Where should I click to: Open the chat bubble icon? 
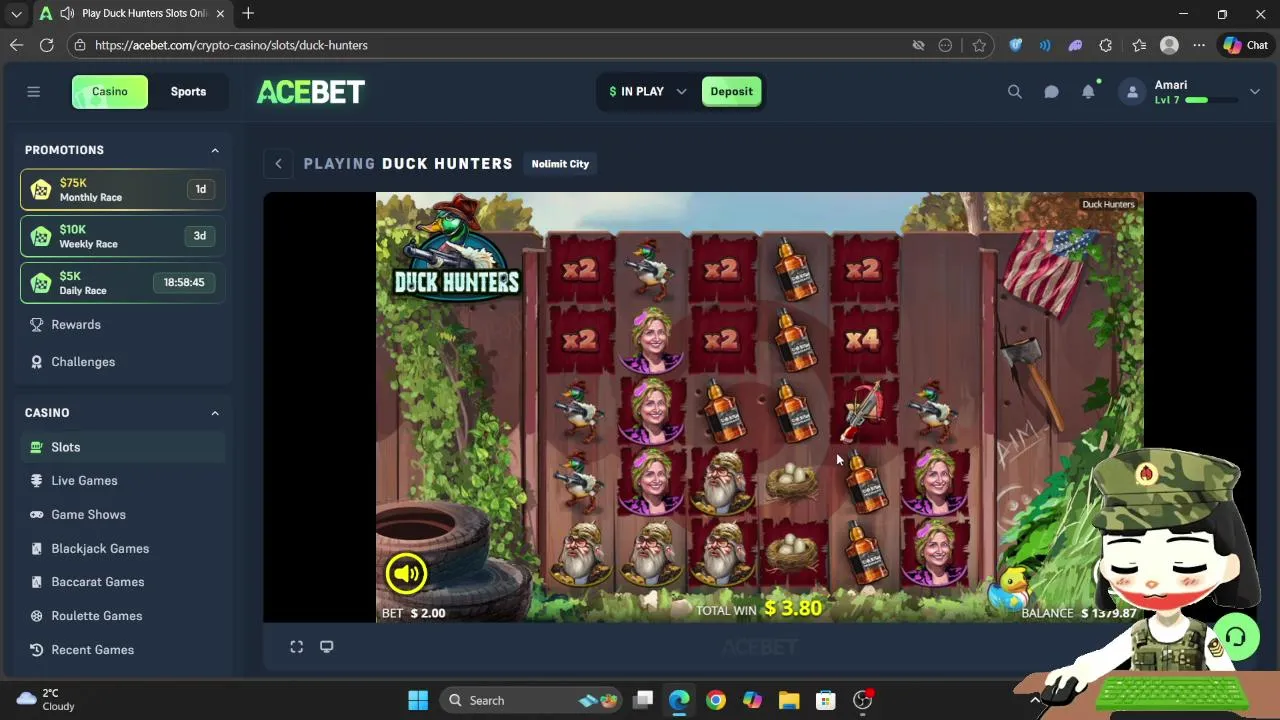tap(1051, 92)
